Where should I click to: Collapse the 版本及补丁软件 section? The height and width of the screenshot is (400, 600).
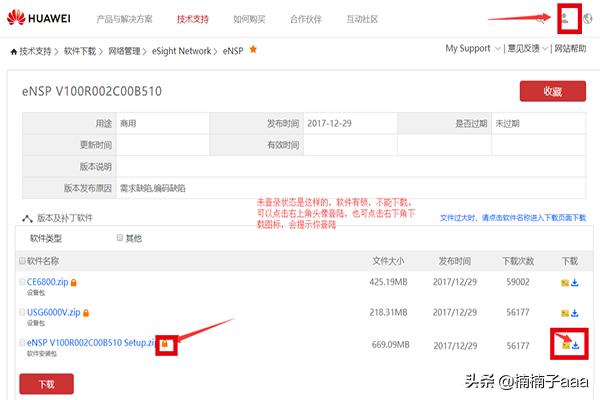(x=27, y=219)
